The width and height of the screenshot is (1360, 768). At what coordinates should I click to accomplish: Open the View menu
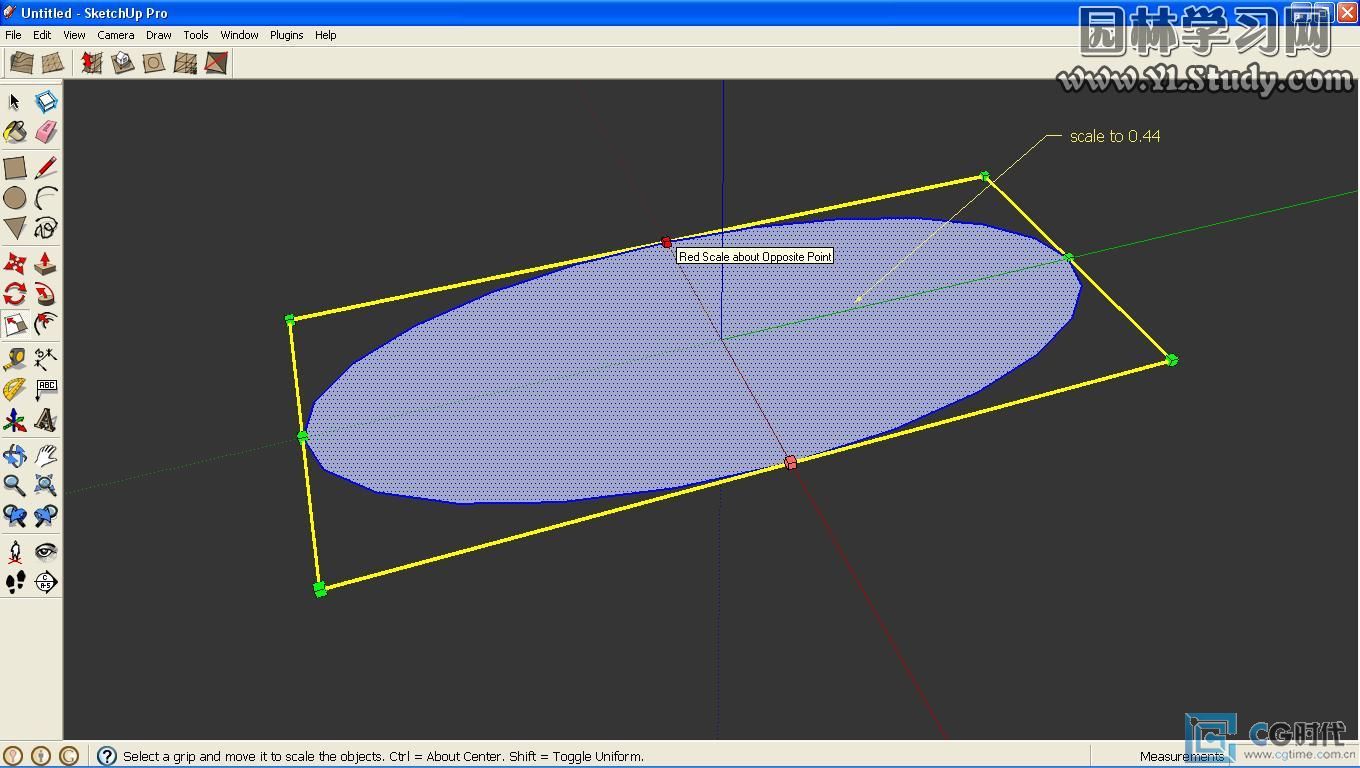[74, 35]
